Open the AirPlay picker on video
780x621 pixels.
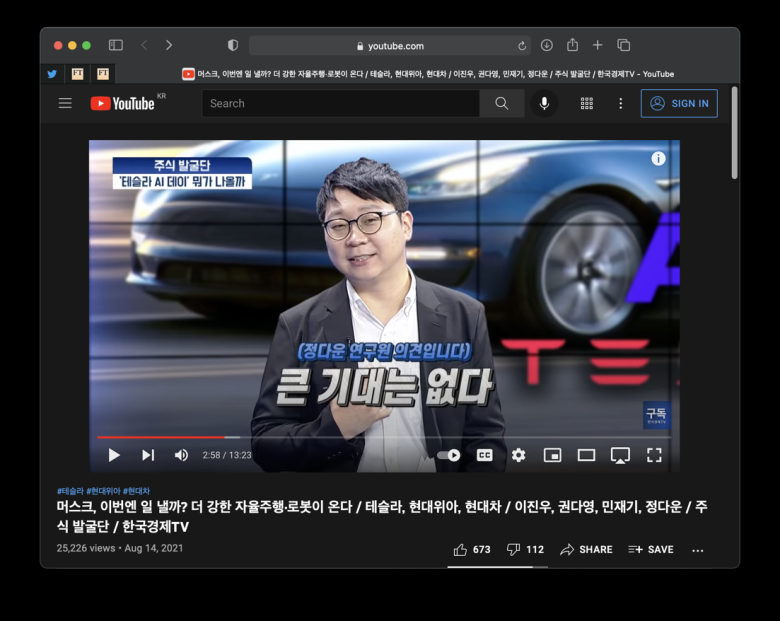click(620, 455)
